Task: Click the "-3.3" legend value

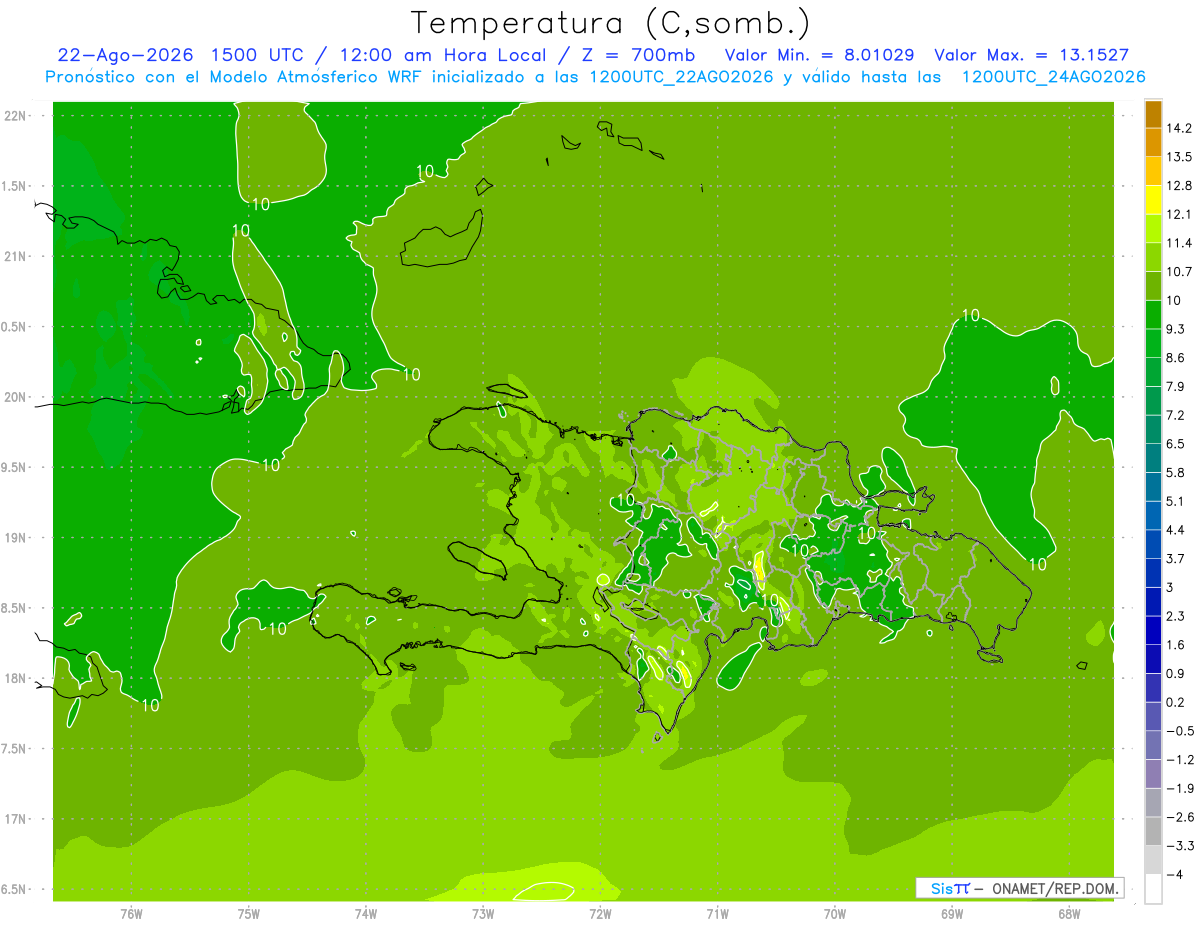Action: [x=1179, y=846]
